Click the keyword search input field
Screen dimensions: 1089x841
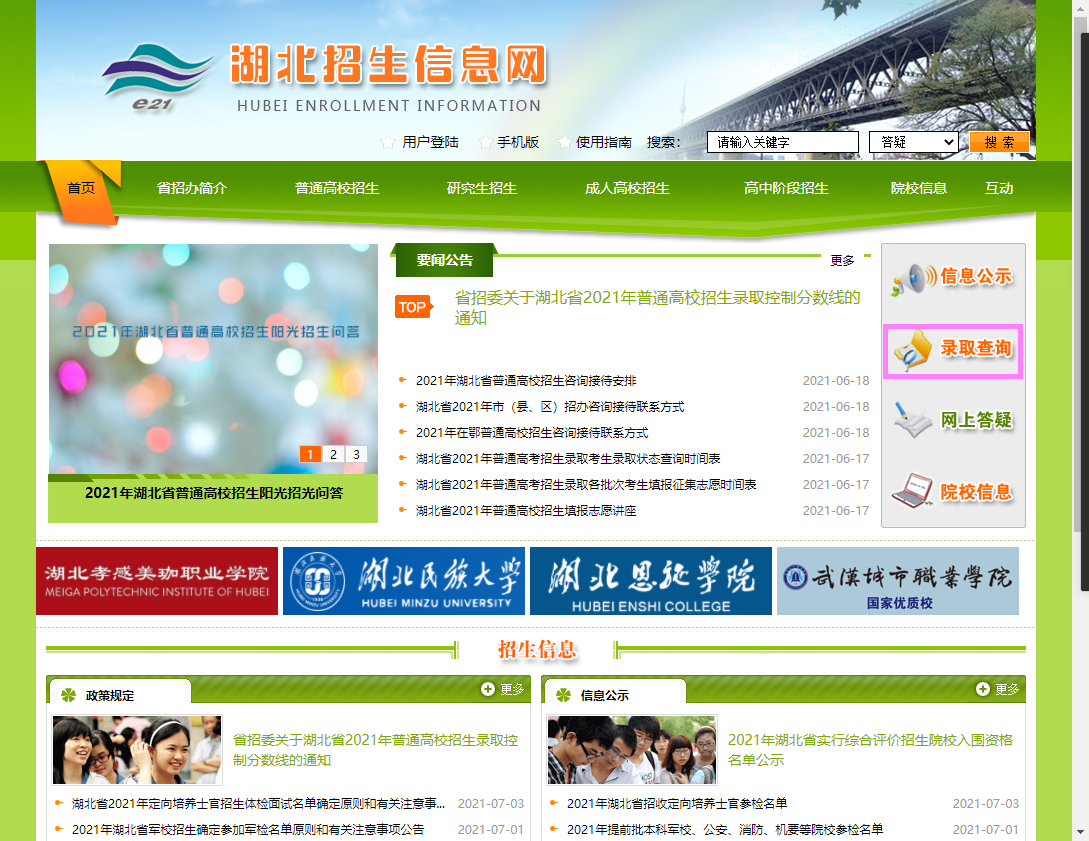pos(782,142)
